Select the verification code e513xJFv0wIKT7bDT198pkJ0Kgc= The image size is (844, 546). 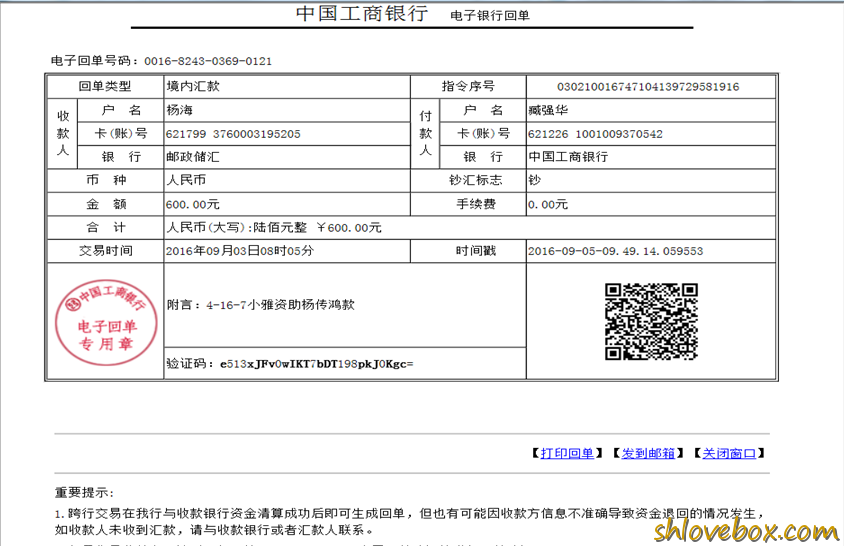(x=316, y=364)
